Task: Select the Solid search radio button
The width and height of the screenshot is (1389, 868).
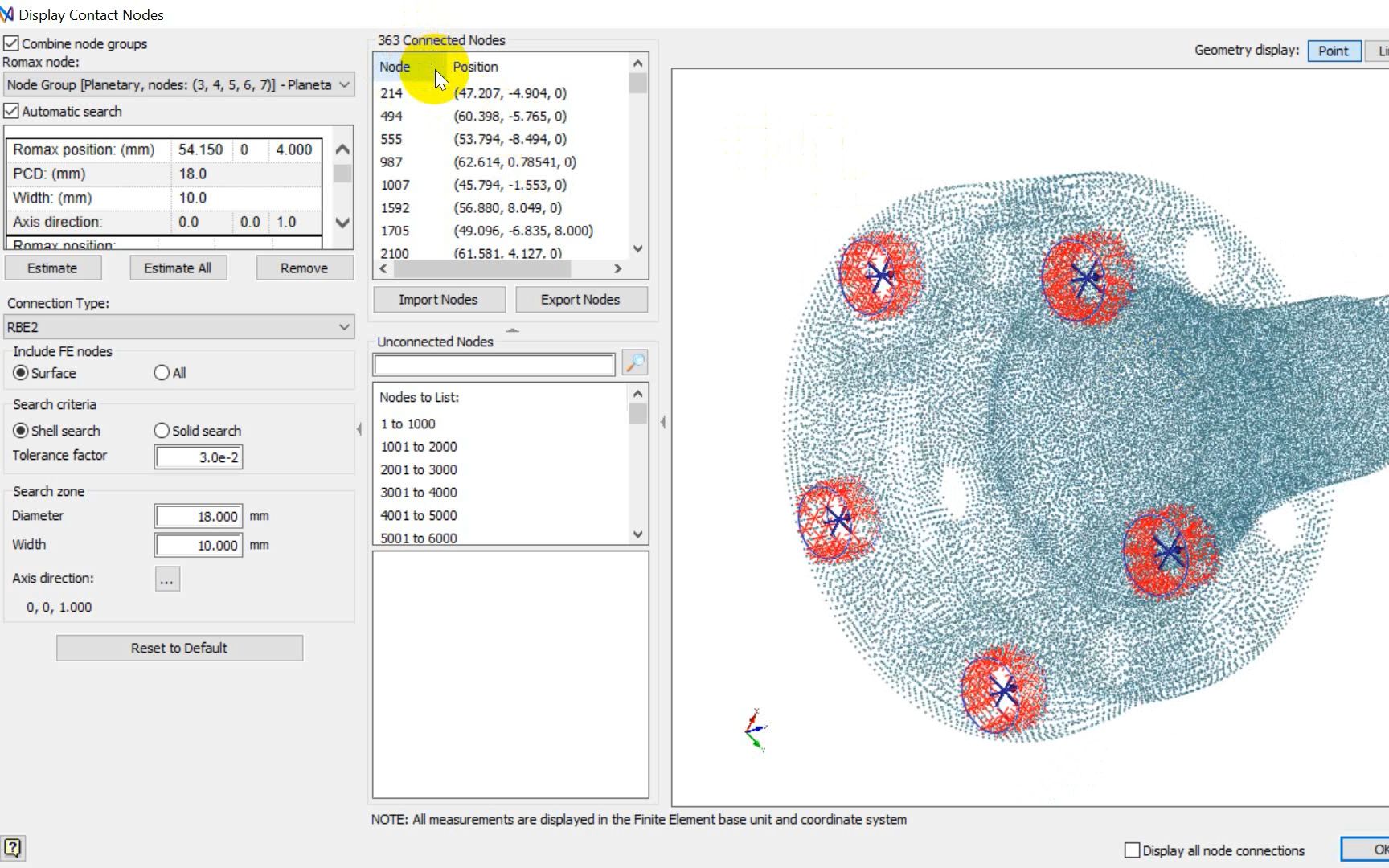Action: 162,431
